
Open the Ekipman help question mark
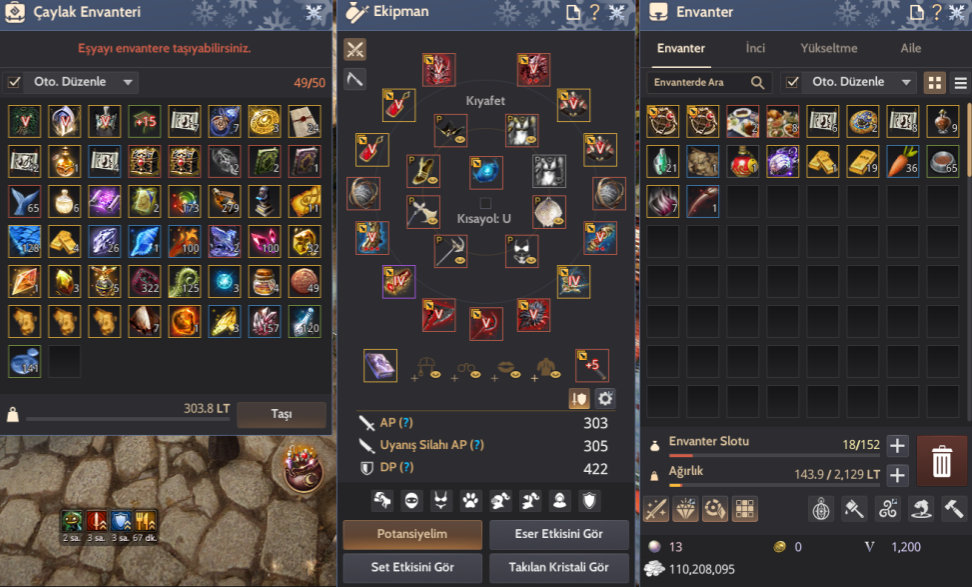click(594, 12)
